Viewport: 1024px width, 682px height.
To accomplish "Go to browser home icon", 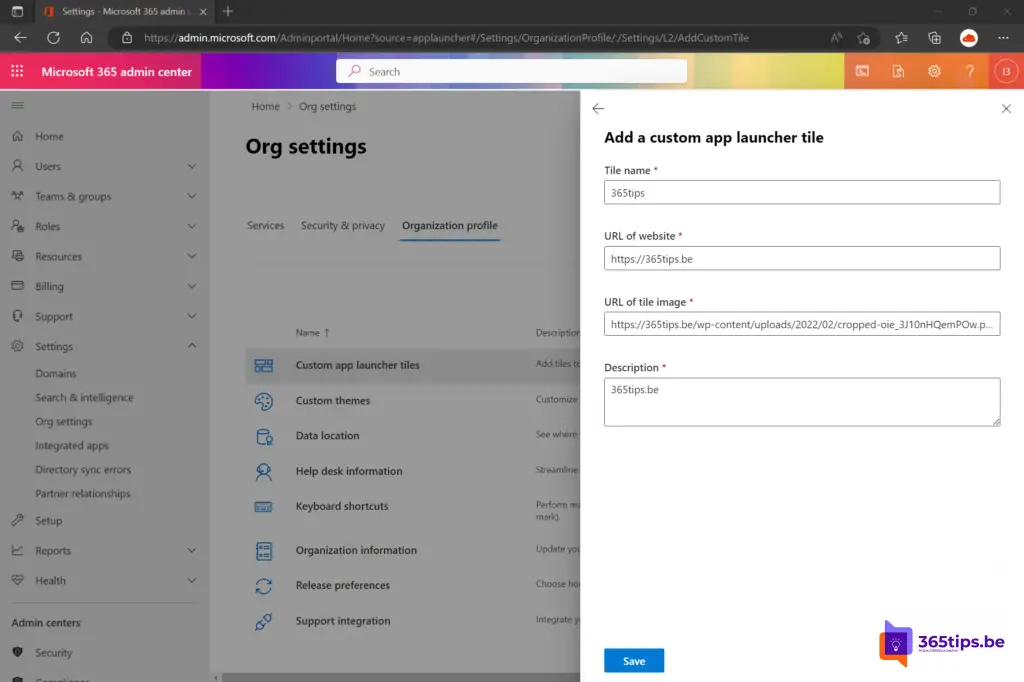I will click(86, 38).
